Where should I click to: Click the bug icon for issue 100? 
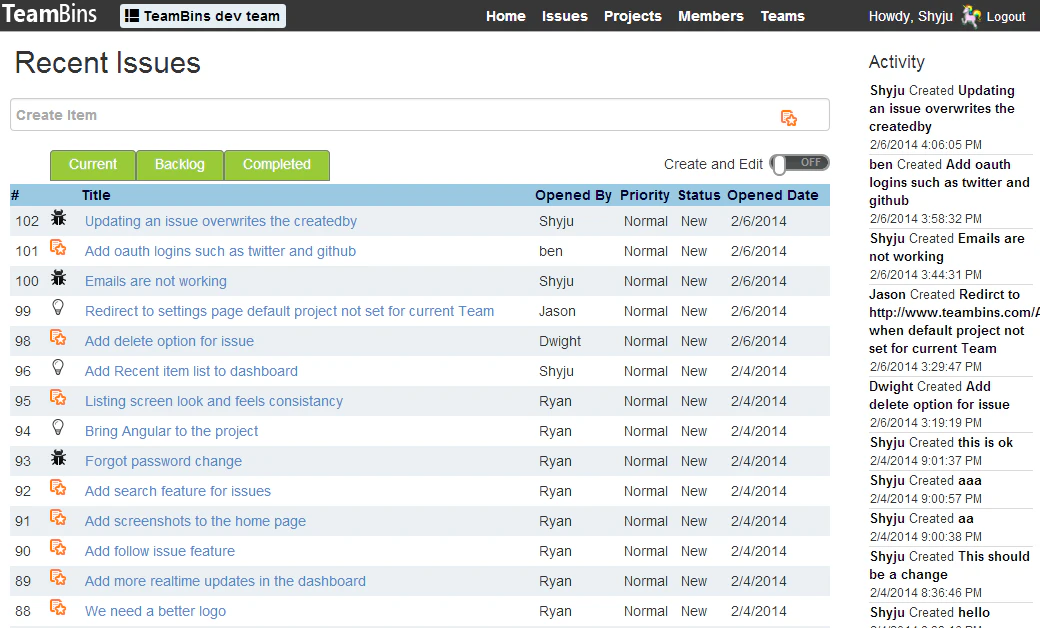[x=58, y=278]
